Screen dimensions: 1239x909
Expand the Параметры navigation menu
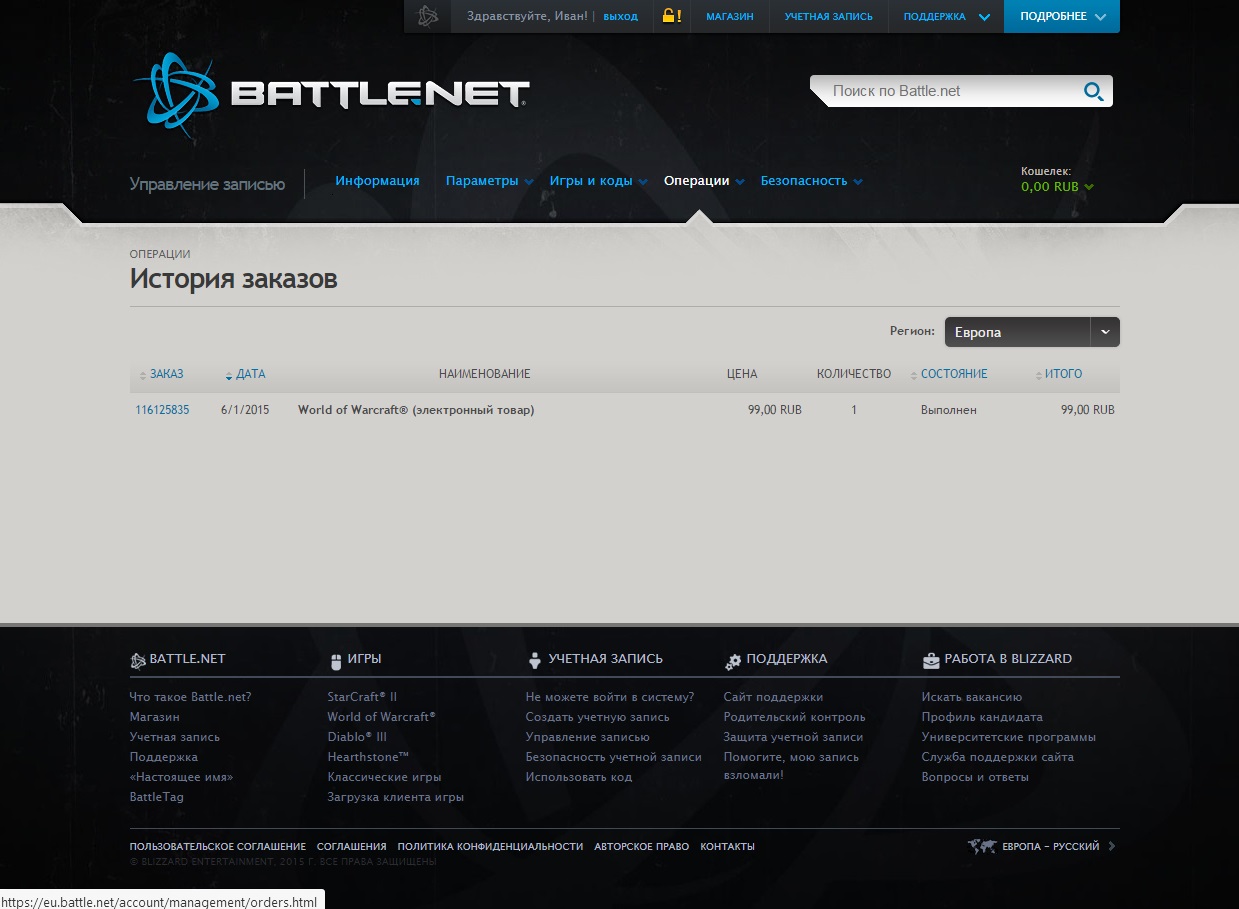coord(490,181)
